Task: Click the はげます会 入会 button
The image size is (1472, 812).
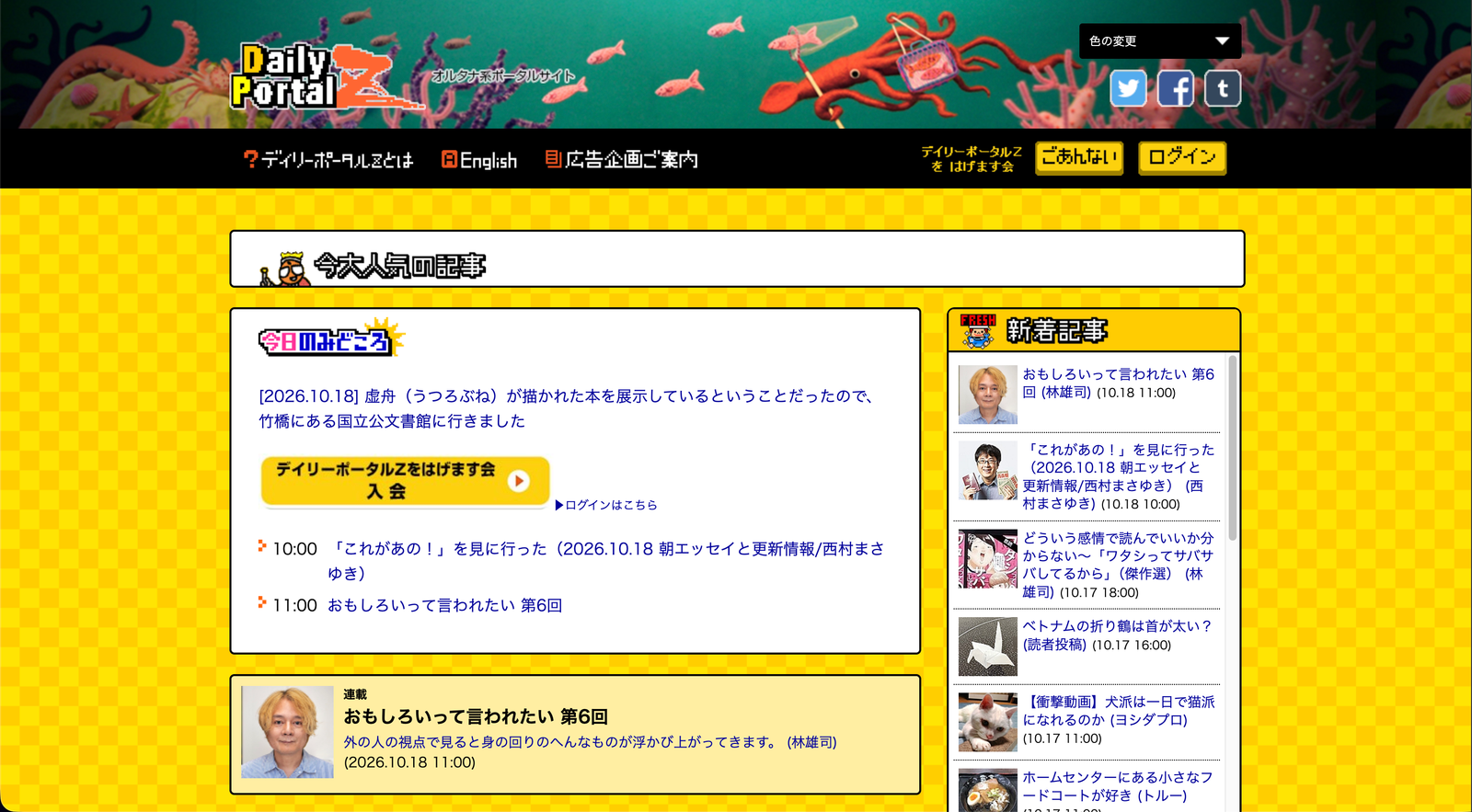Action: point(405,481)
